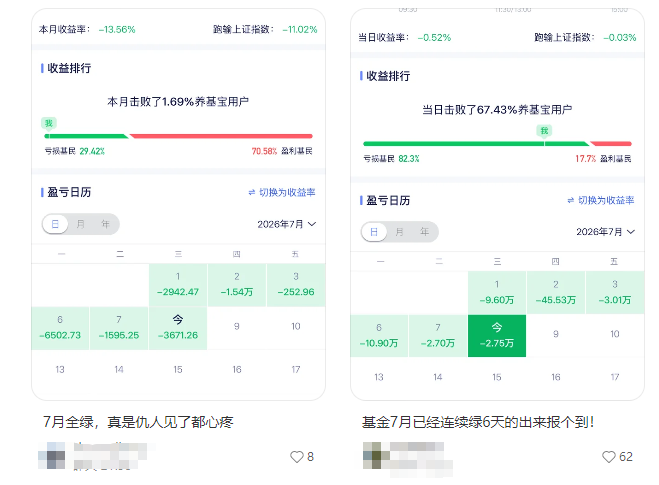Select today cell -2.75万 in right calendar

pos(497,336)
